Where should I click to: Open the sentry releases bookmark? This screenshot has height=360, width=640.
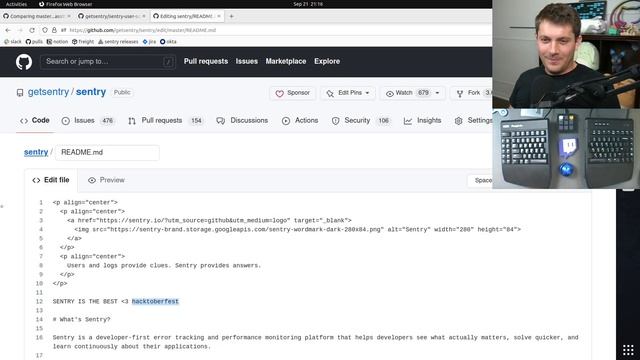click(118, 42)
